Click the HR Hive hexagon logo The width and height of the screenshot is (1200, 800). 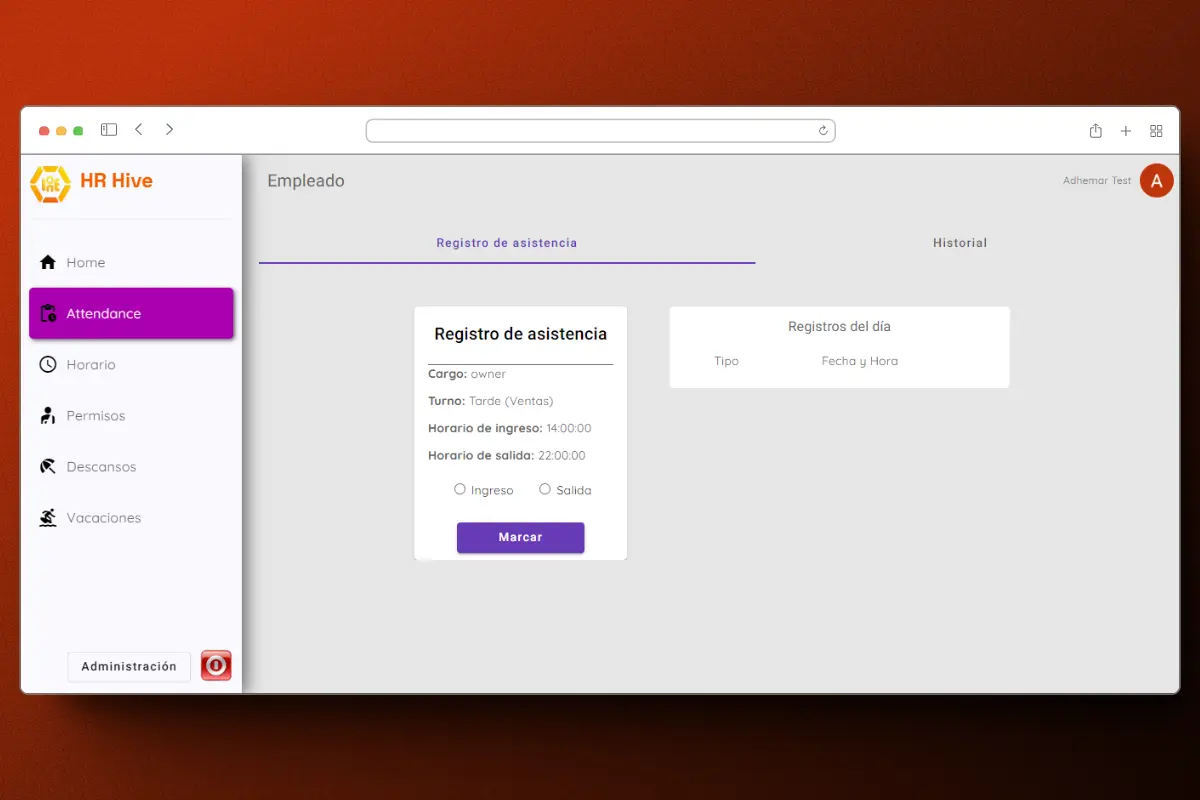point(50,183)
